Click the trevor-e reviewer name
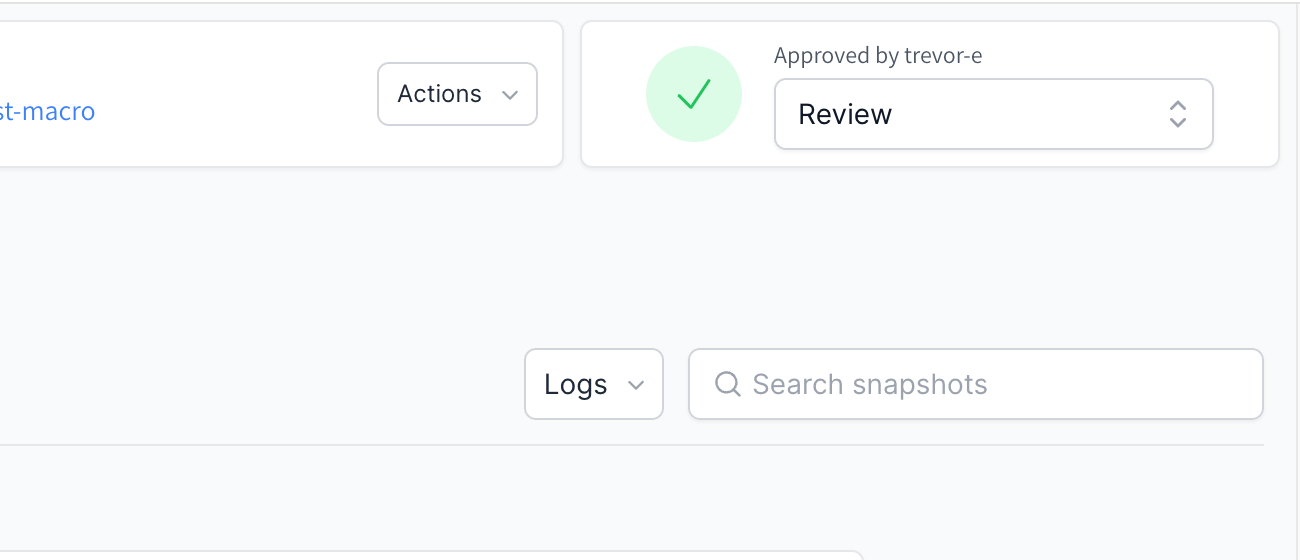The width and height of the screenshot is (1300, 560). (x=943, y=56)
